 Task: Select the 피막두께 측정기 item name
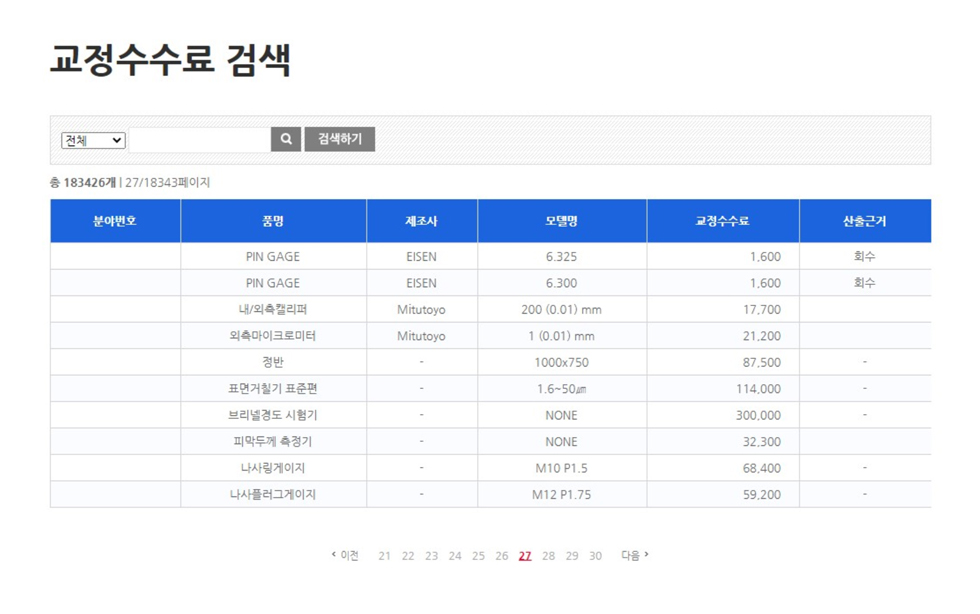pos(272,441)
